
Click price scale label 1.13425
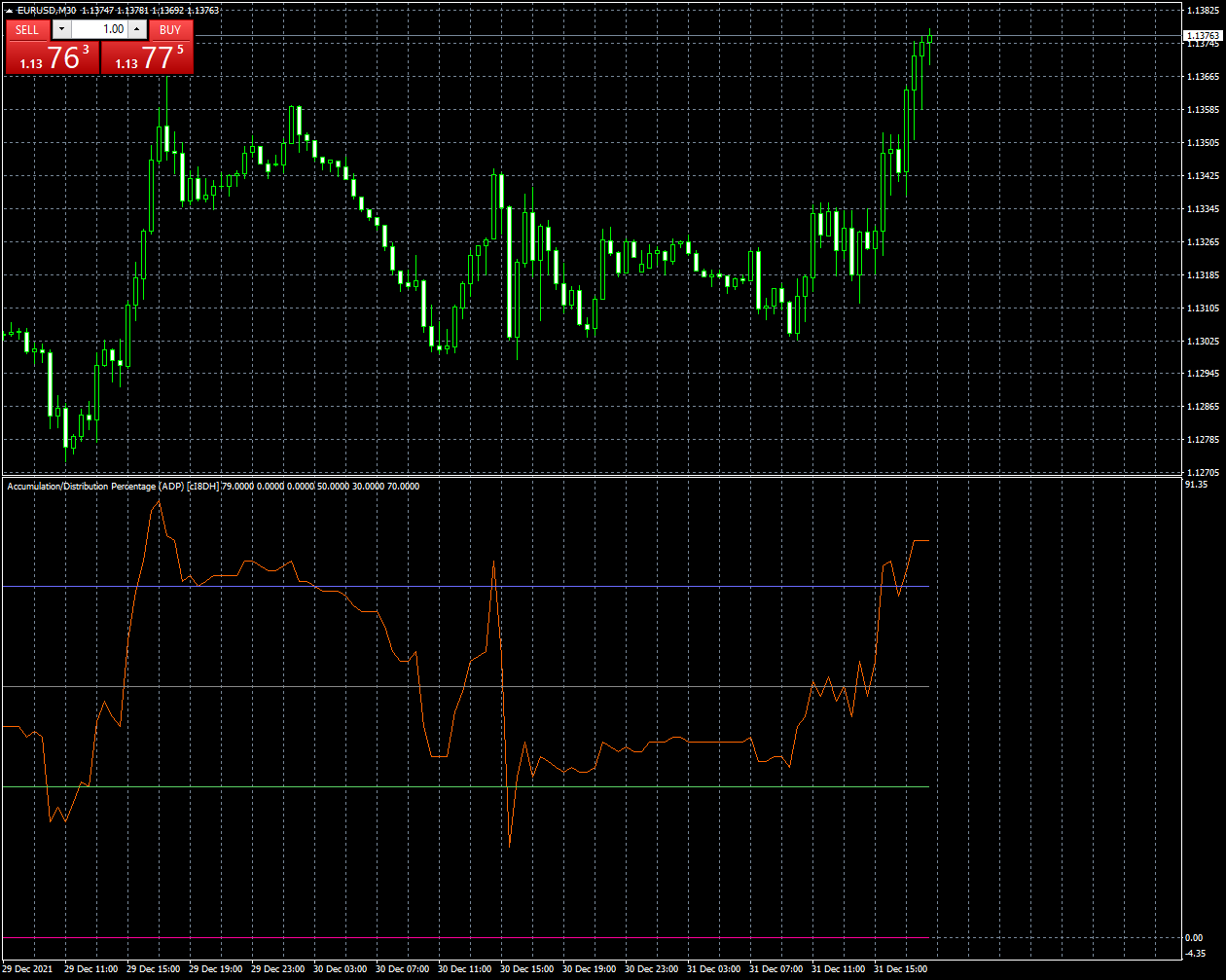coord(1204,175)
